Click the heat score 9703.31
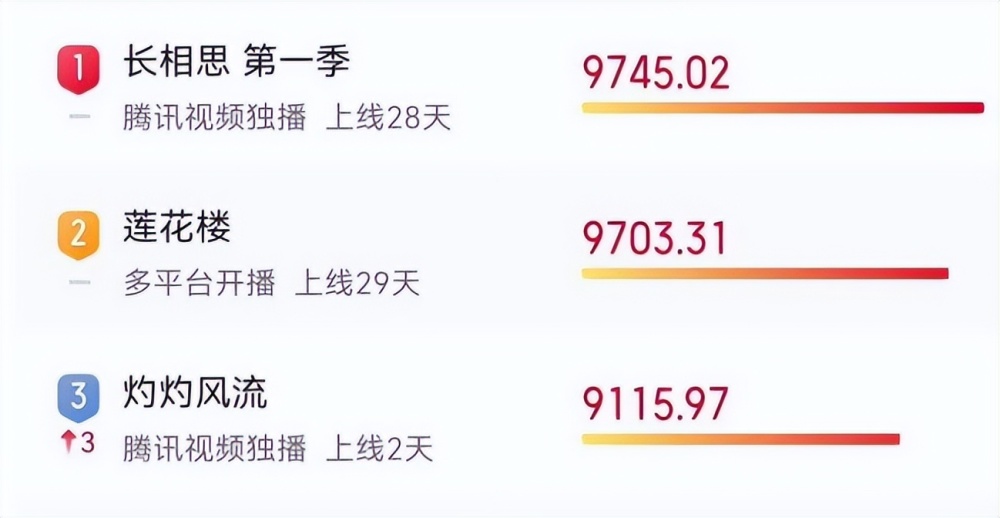Image resolution: width=1000 pixels, height=518 pixels. coord(654,238)
